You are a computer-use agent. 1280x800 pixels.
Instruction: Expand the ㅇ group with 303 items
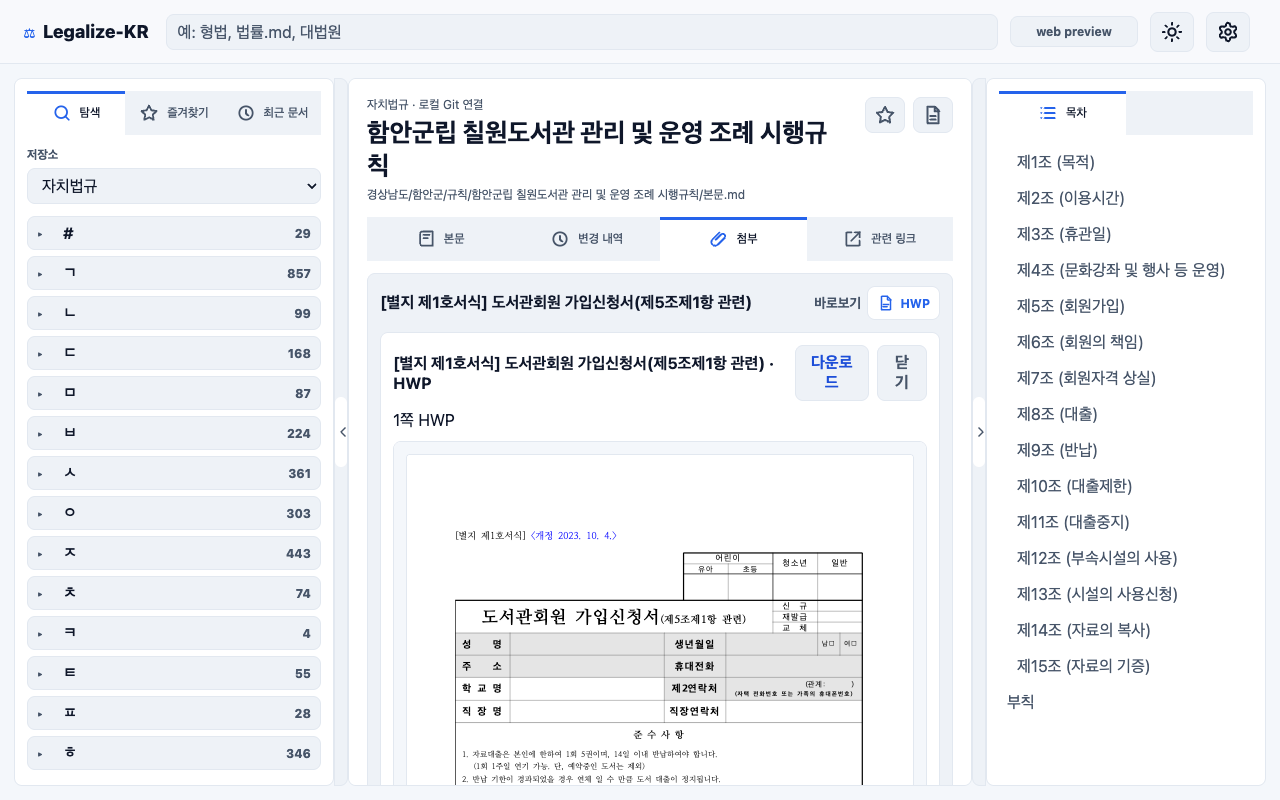click(x=174, y=513)
